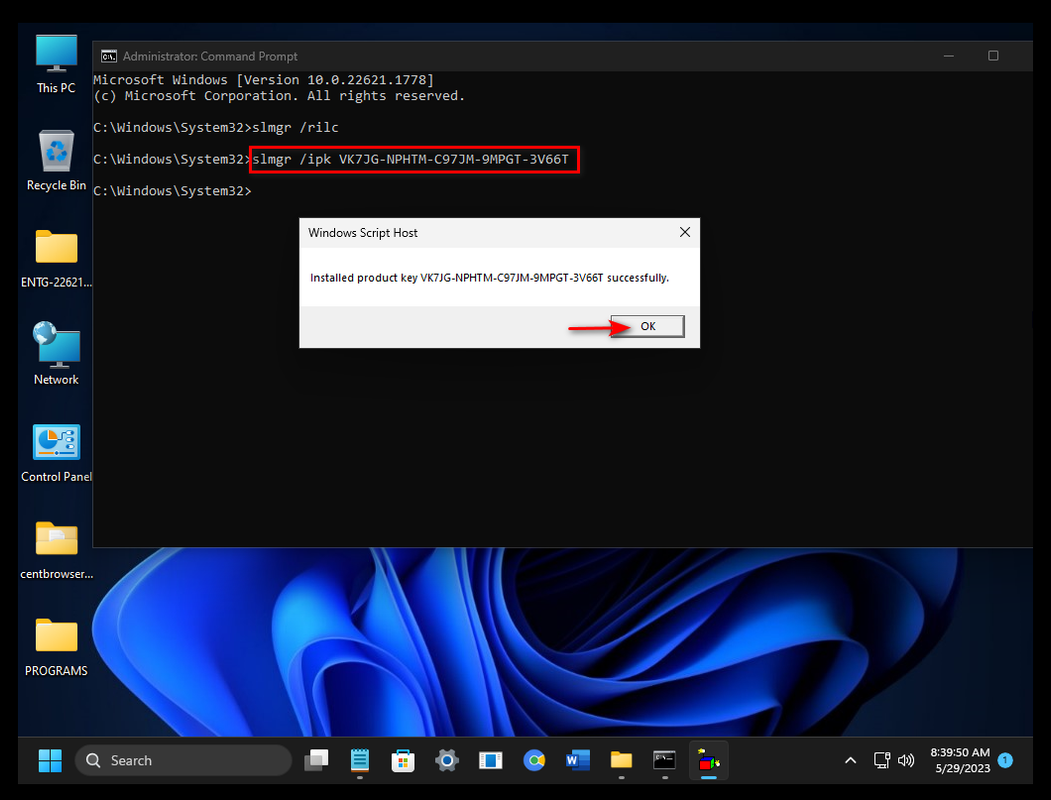Viewport: 1051px width, 800px height.
Task: Open Microsoft Store from taskbar
Action: click(x=403, y=760)
